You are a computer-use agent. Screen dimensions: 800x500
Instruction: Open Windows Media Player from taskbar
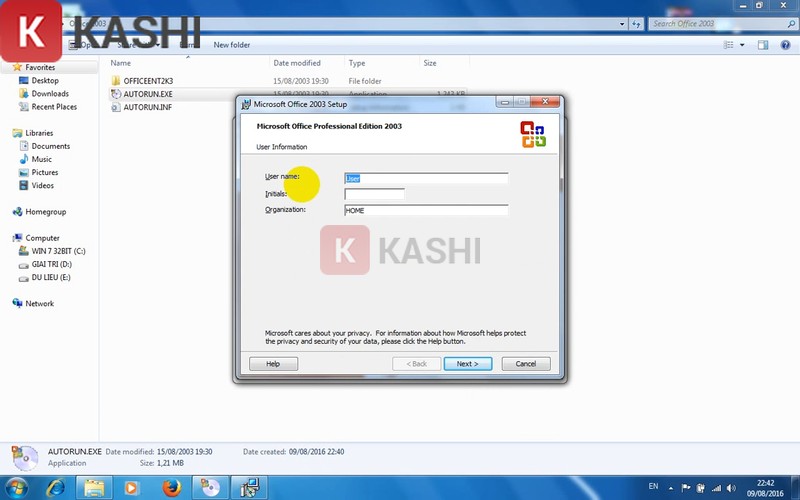[132, 487]
